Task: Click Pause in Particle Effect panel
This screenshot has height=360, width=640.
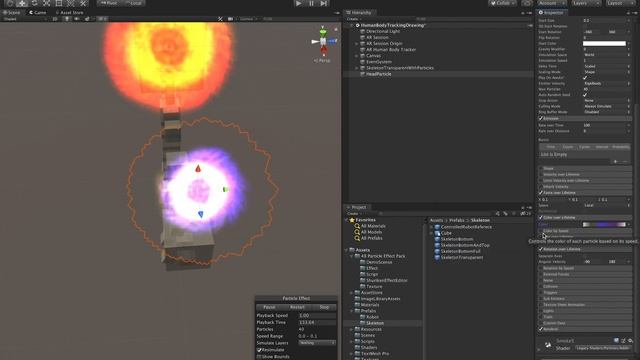Action: 269,307
